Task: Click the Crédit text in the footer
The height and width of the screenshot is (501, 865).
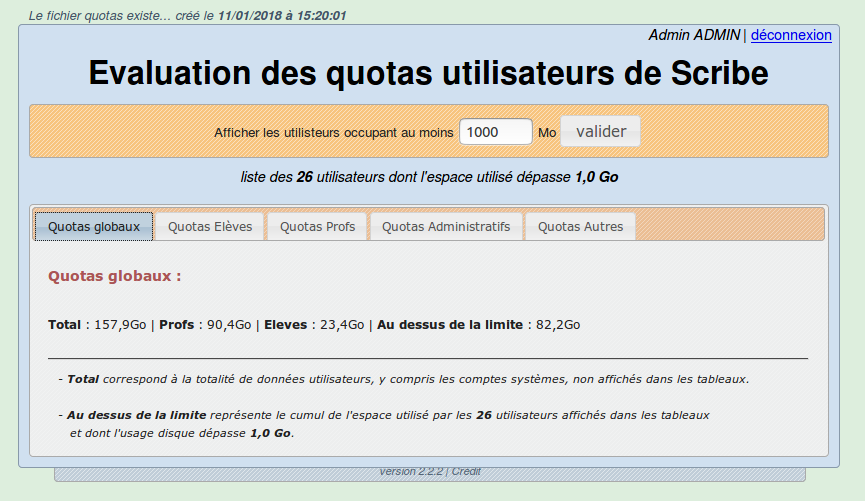Action: tap(466, 471)
